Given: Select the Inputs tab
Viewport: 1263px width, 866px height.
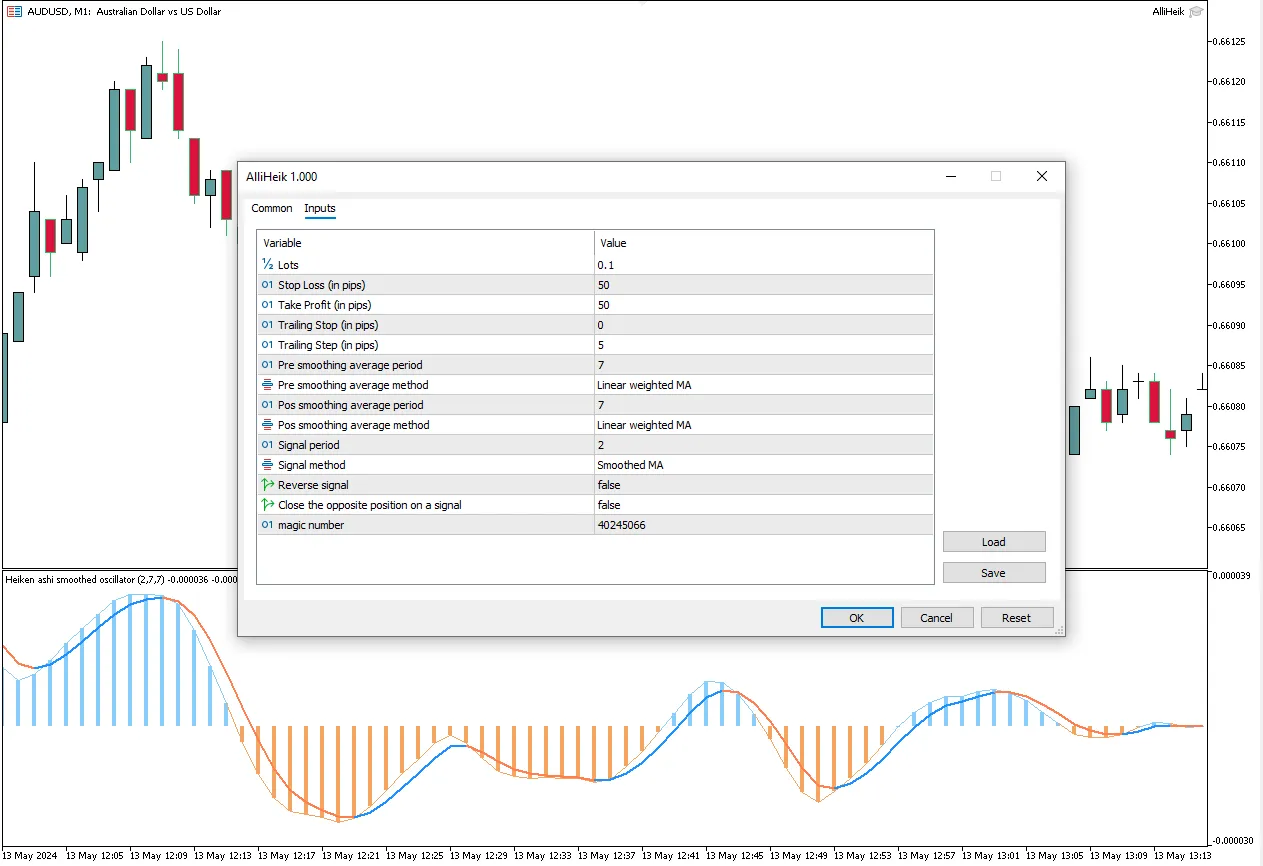Looking at the screenshot, I should [320, 208].
